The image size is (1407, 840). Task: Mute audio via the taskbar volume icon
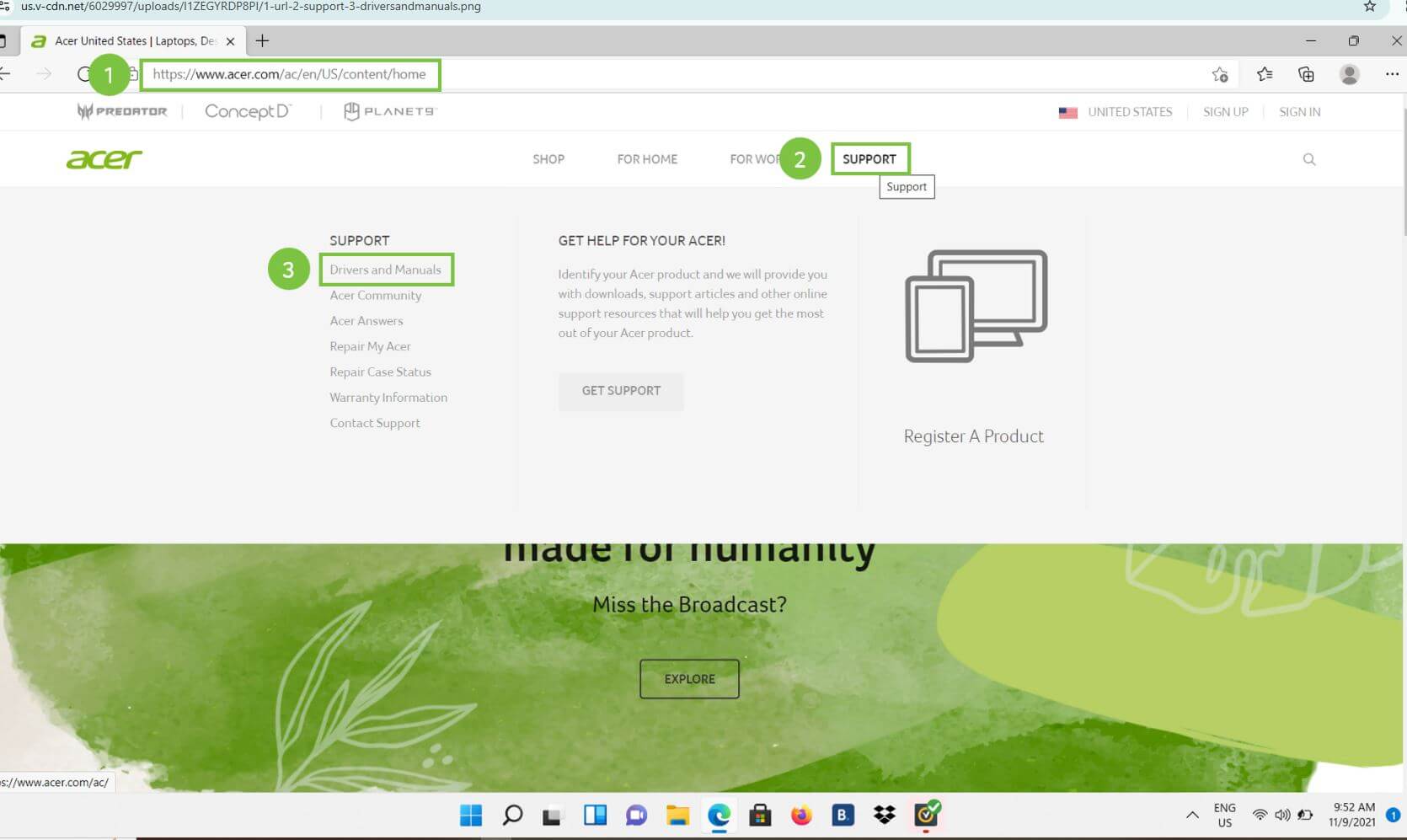pyautogui.click(x=1283, y=815)
